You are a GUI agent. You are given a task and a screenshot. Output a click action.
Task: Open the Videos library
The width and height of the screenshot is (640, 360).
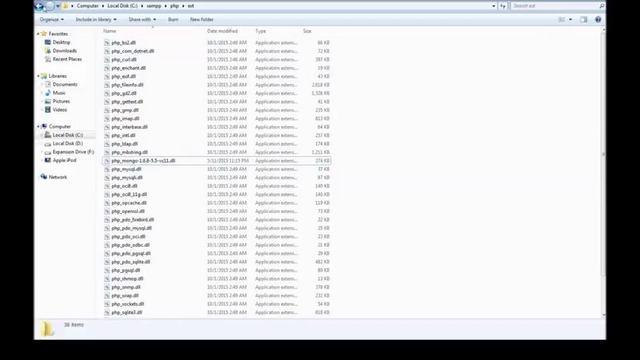tap(60, 110)
